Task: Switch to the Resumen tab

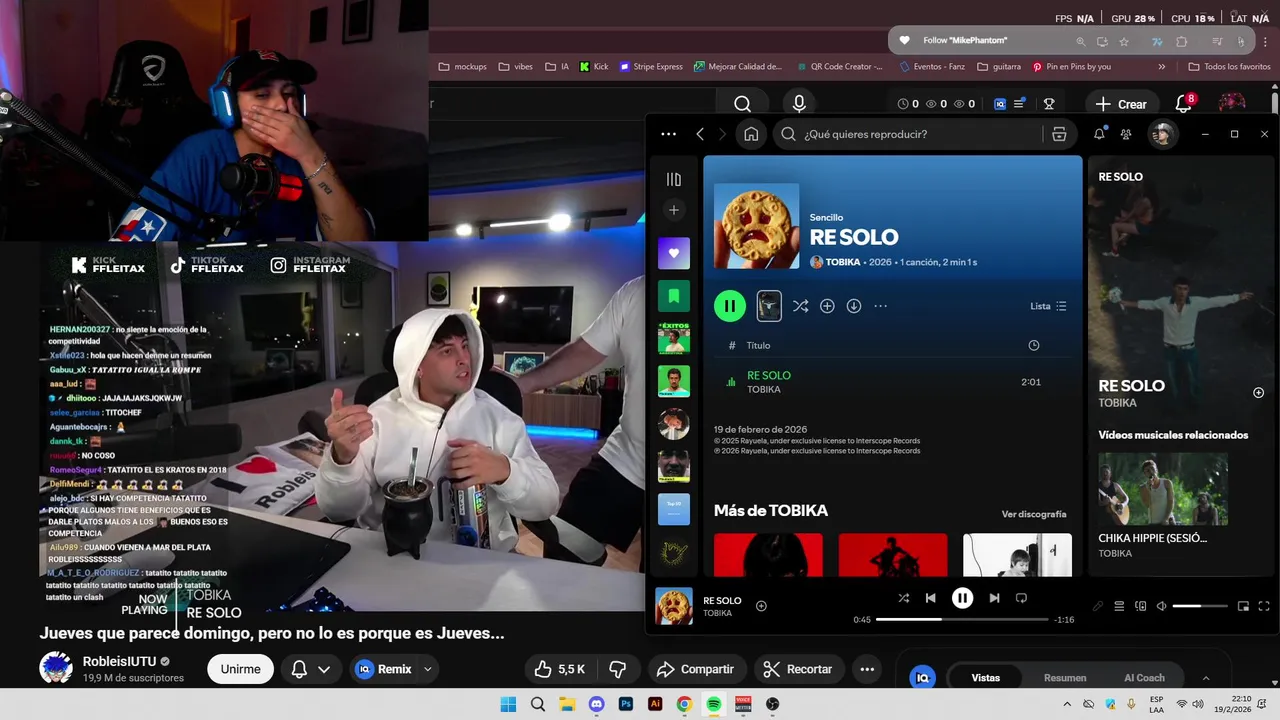Action: point(1065,677)
